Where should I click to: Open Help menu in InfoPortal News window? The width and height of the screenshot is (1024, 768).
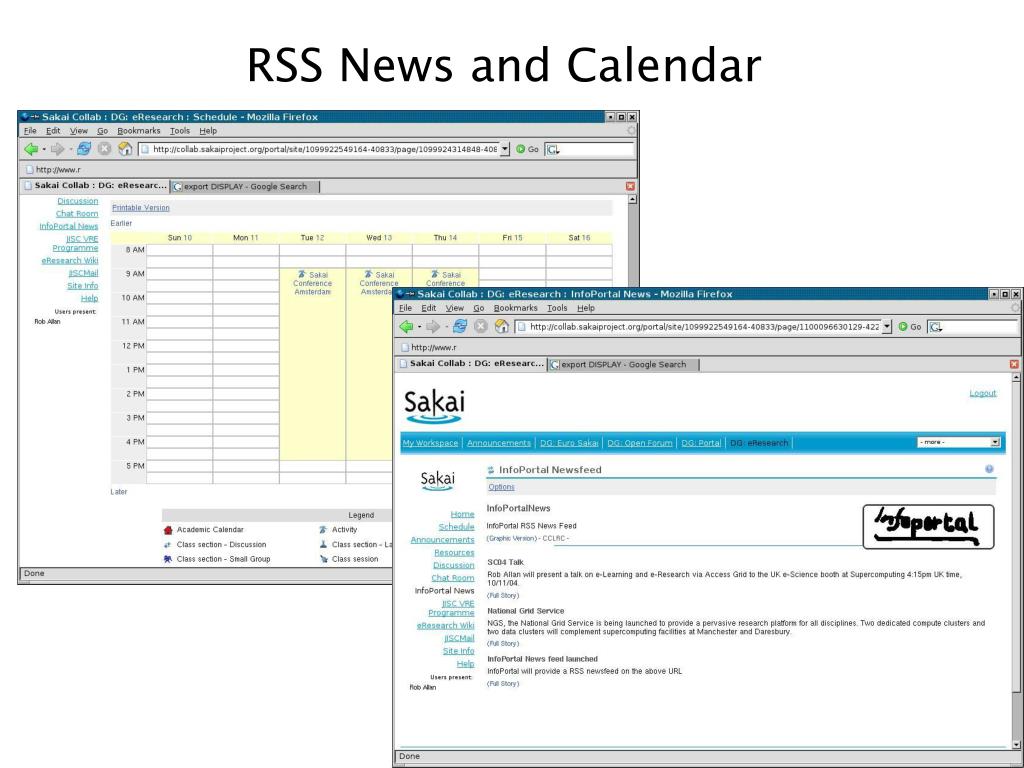[x=586, y=308]
